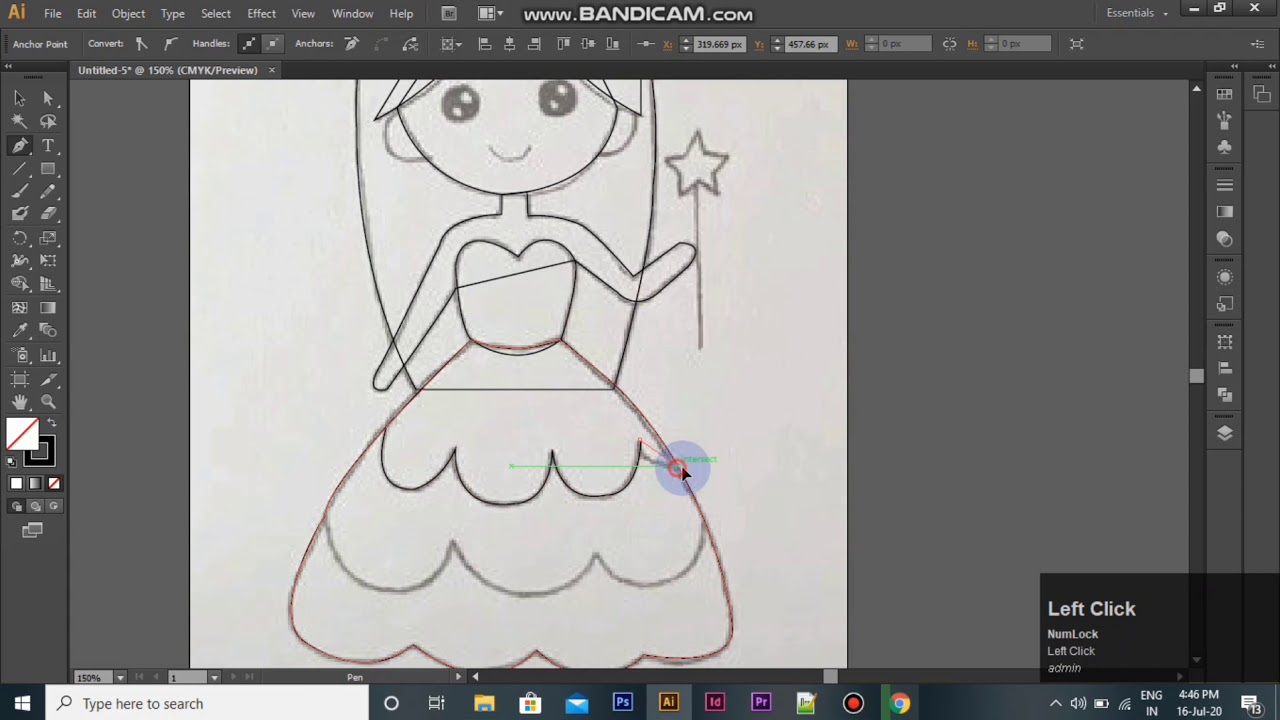1280x720 pixels.
Task: Open the Object menu
Action: [128, 13]
